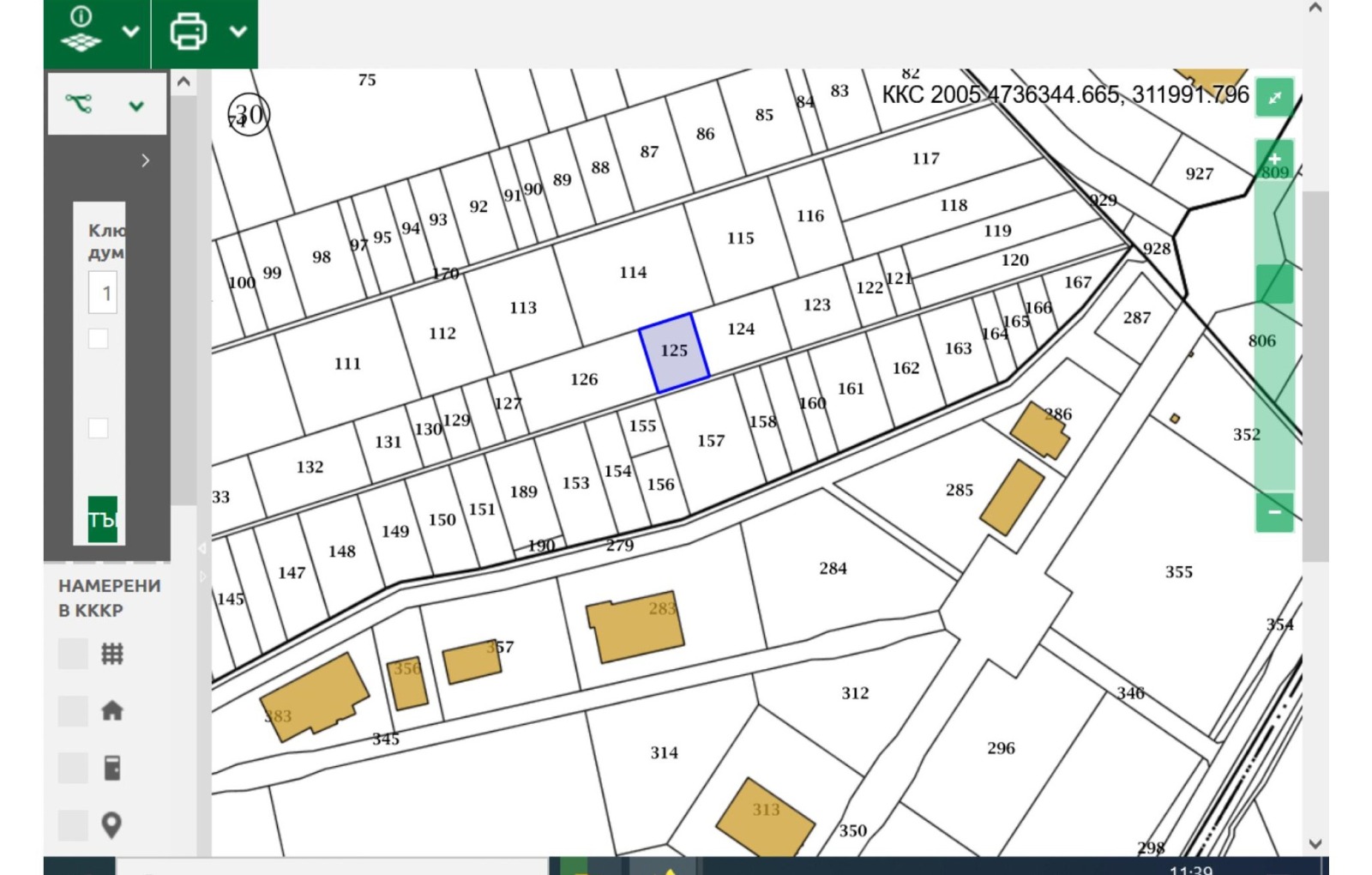This screenshot has width=1372, height=875.
Task: Expand the search tool dropdown chevron
Action: click(x=136, y=106)
